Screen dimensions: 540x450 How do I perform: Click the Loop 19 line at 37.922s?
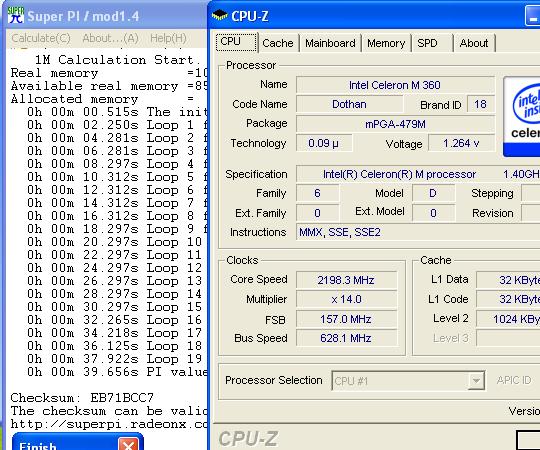(x=115, y=359)
